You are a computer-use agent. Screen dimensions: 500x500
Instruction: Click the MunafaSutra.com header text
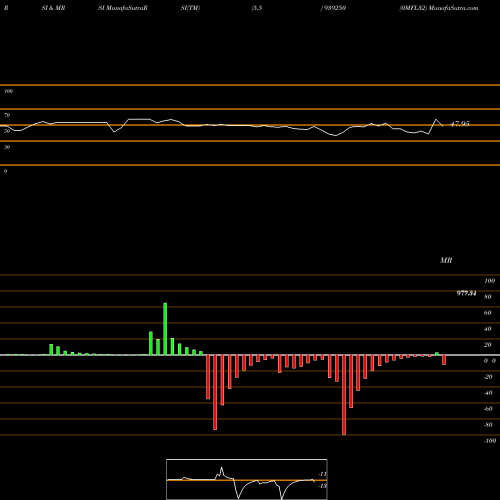click(453, 8)
